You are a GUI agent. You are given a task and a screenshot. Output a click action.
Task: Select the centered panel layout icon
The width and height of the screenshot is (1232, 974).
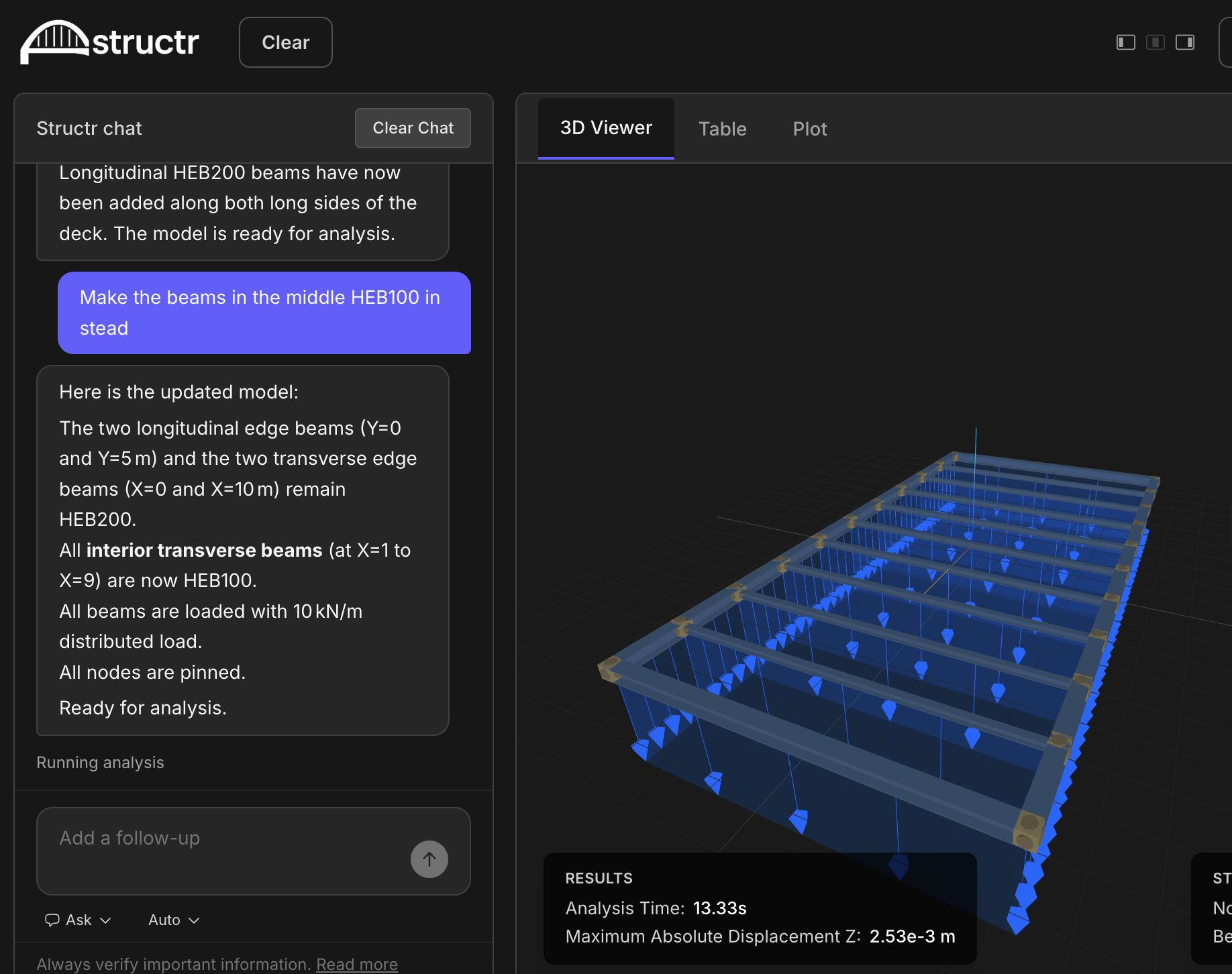coord(1155,42)
